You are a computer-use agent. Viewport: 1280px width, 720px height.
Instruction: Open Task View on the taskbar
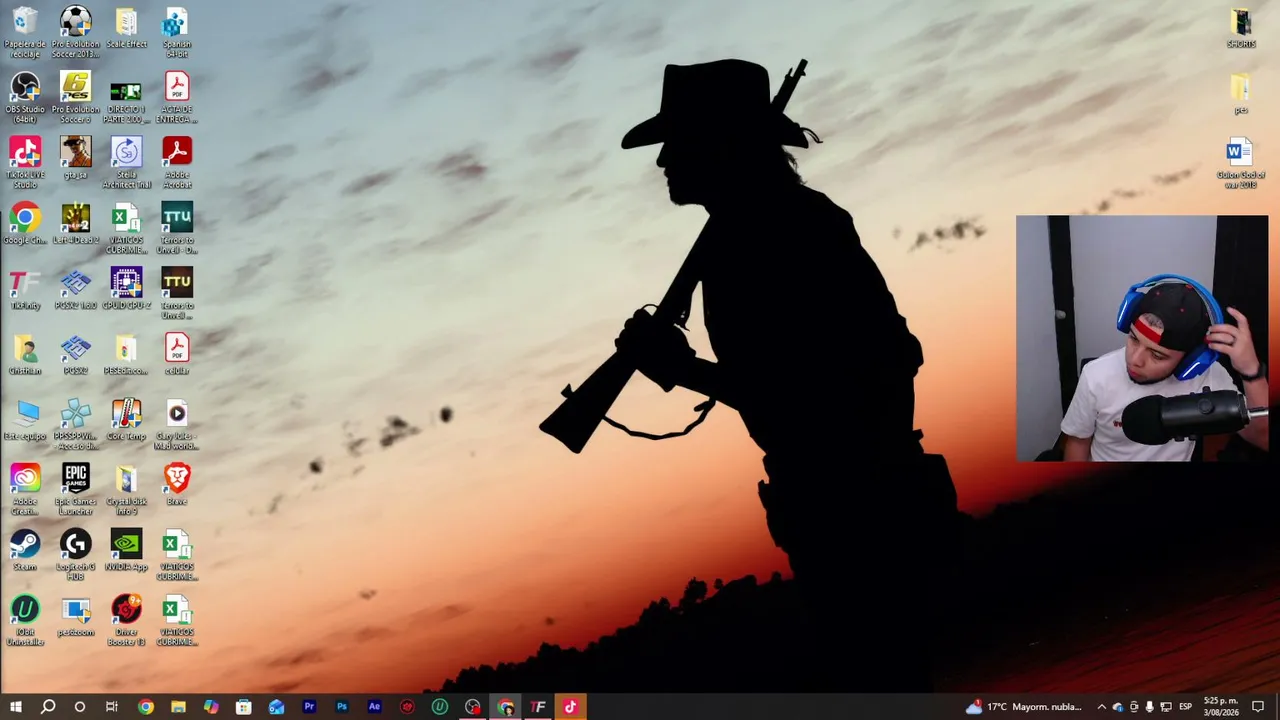[x=112, y=707]
